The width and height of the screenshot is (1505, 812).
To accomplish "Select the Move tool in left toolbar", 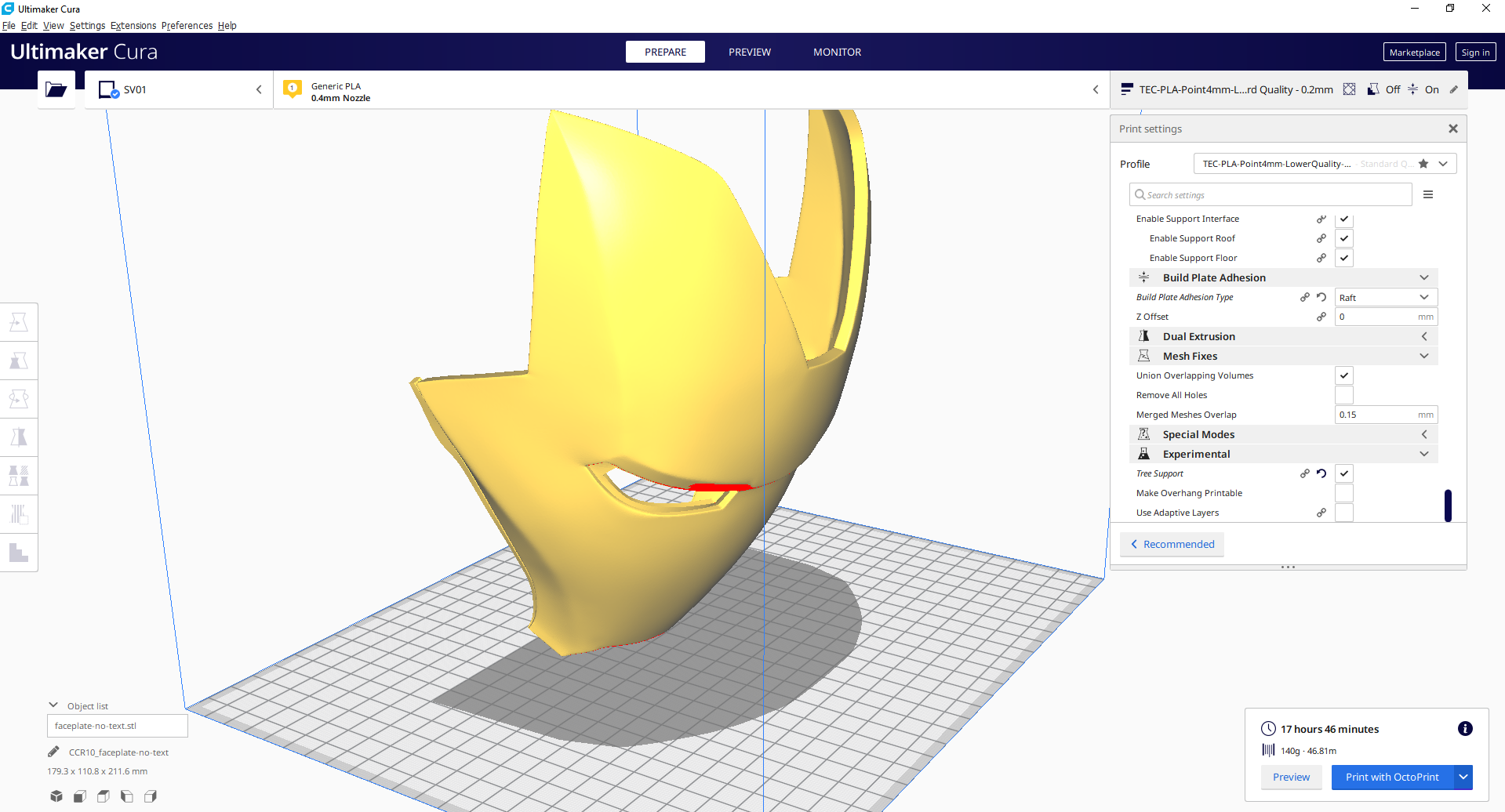I will tap(19, 322).
